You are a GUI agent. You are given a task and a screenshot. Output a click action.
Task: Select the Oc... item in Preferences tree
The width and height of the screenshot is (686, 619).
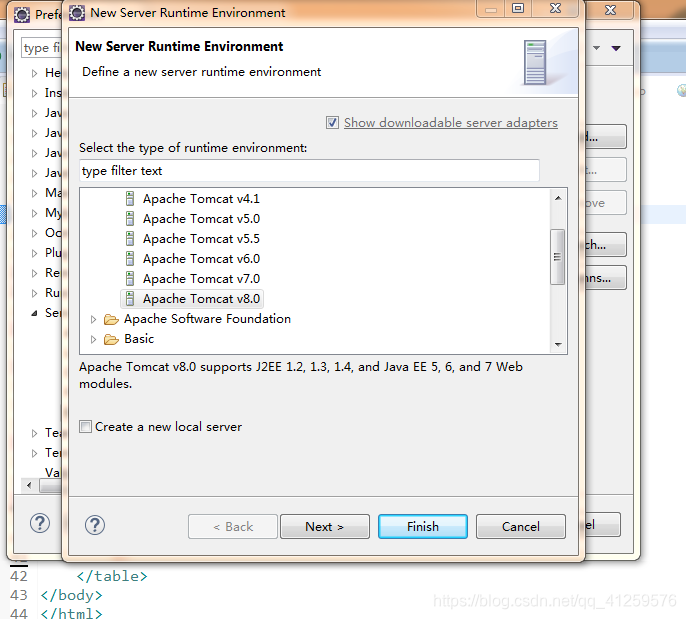pyautogui.click(x=53, y=233)
